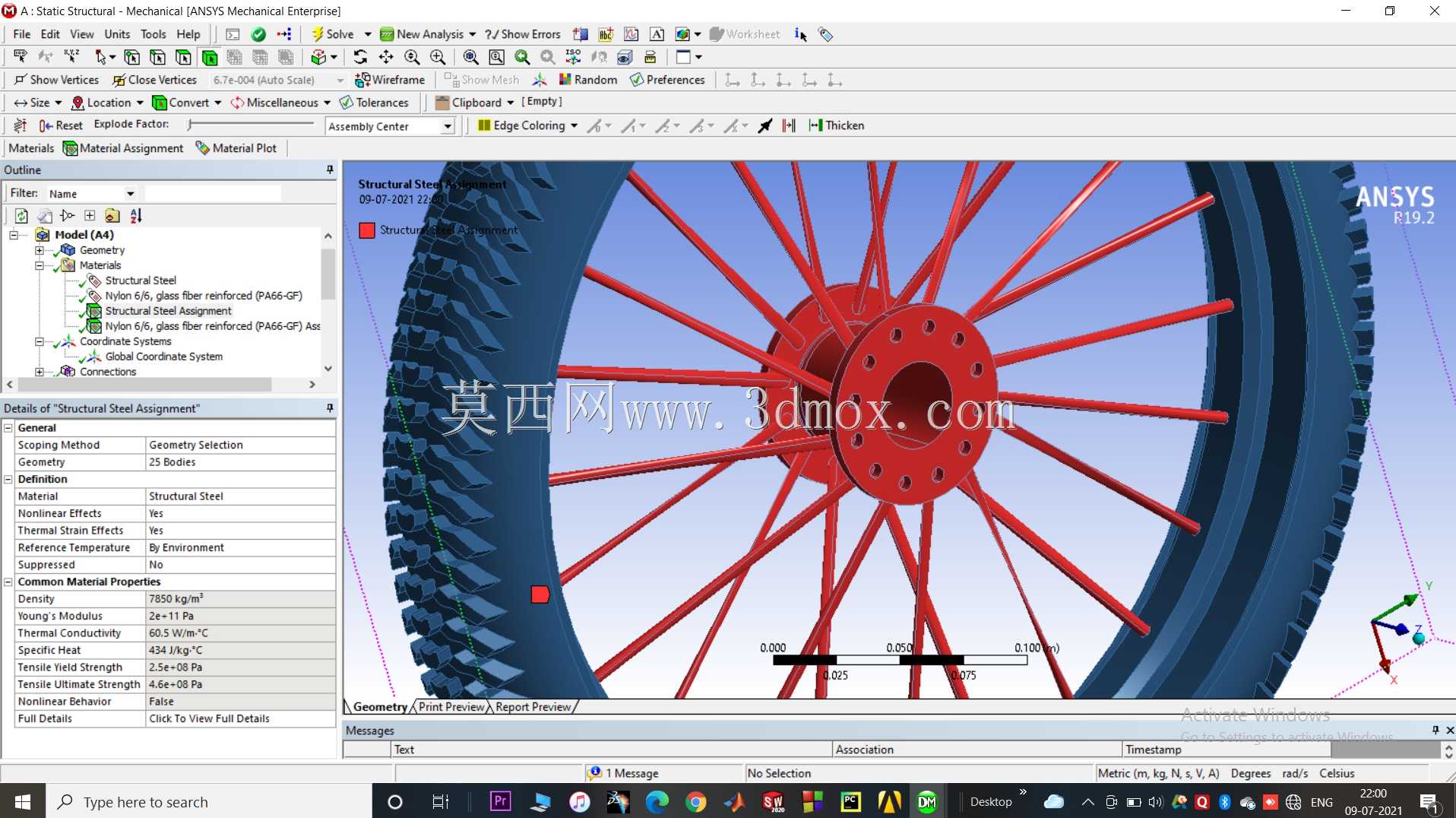Set the ISO isometric view
Image resolution: width=1456 pixels, height=818 pixels.
573,57
